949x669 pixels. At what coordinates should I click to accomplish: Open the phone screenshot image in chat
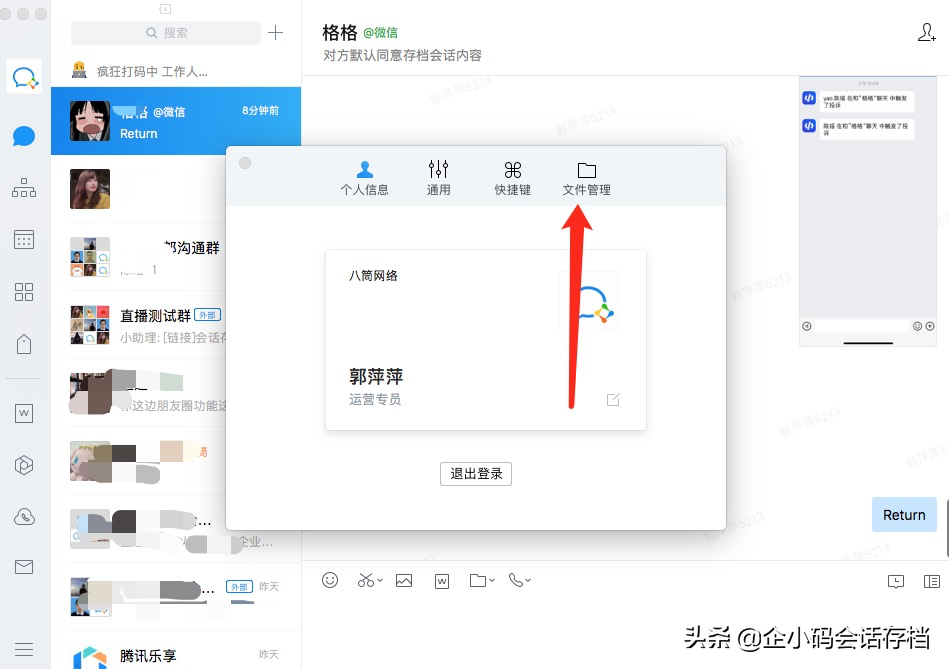[868, 211]
